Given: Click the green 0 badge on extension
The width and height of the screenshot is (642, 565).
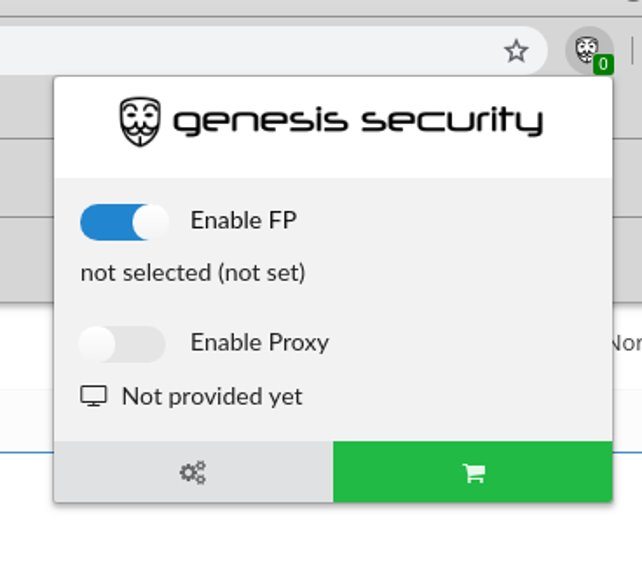Looking at the screenshot, I should (603, 64).
